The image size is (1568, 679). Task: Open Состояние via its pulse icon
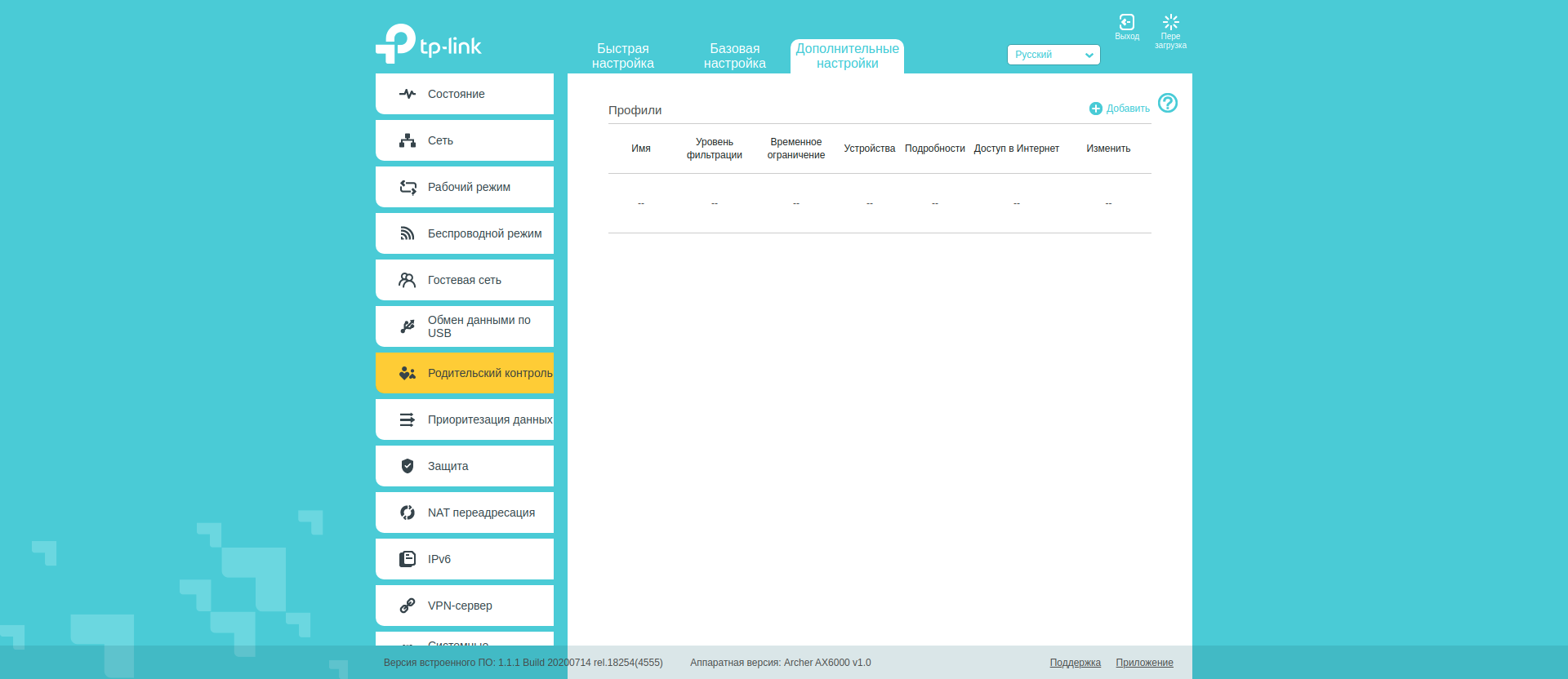coord(408,94)
